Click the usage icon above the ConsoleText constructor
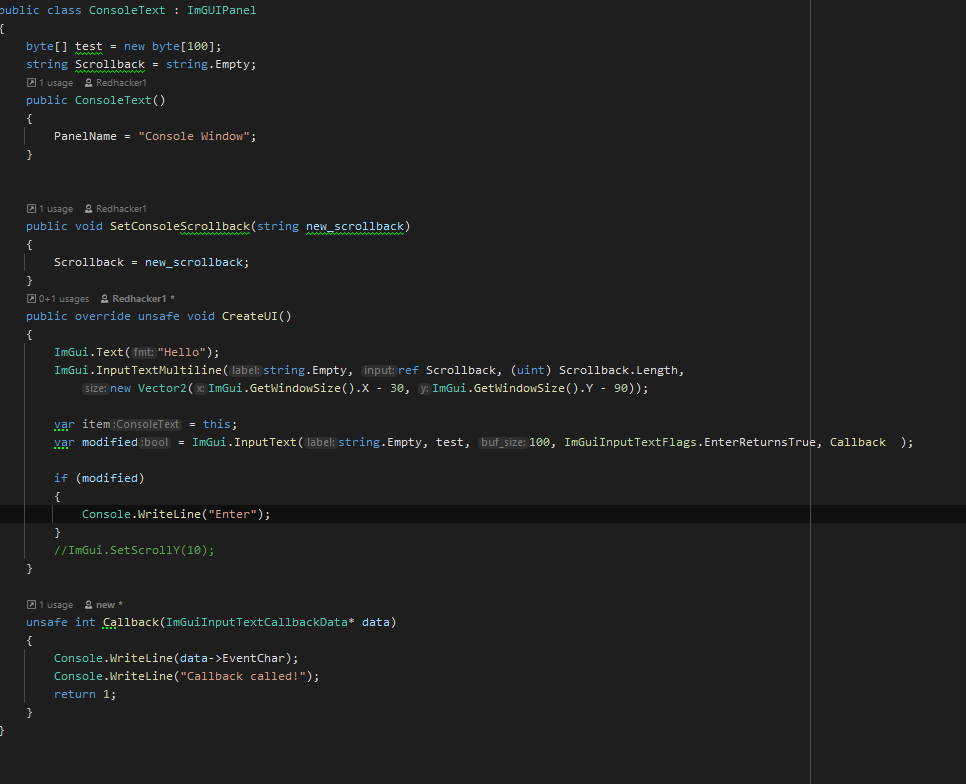The width and height of the screenshot is (966, 784). 31,83
